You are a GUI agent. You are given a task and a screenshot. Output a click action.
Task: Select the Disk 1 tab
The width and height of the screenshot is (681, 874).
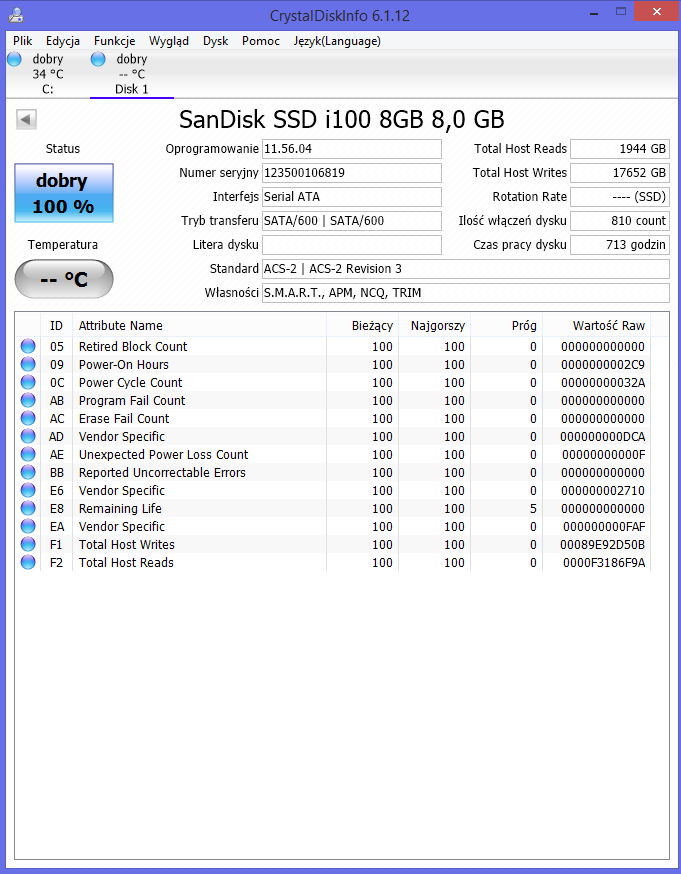(132, 74)
